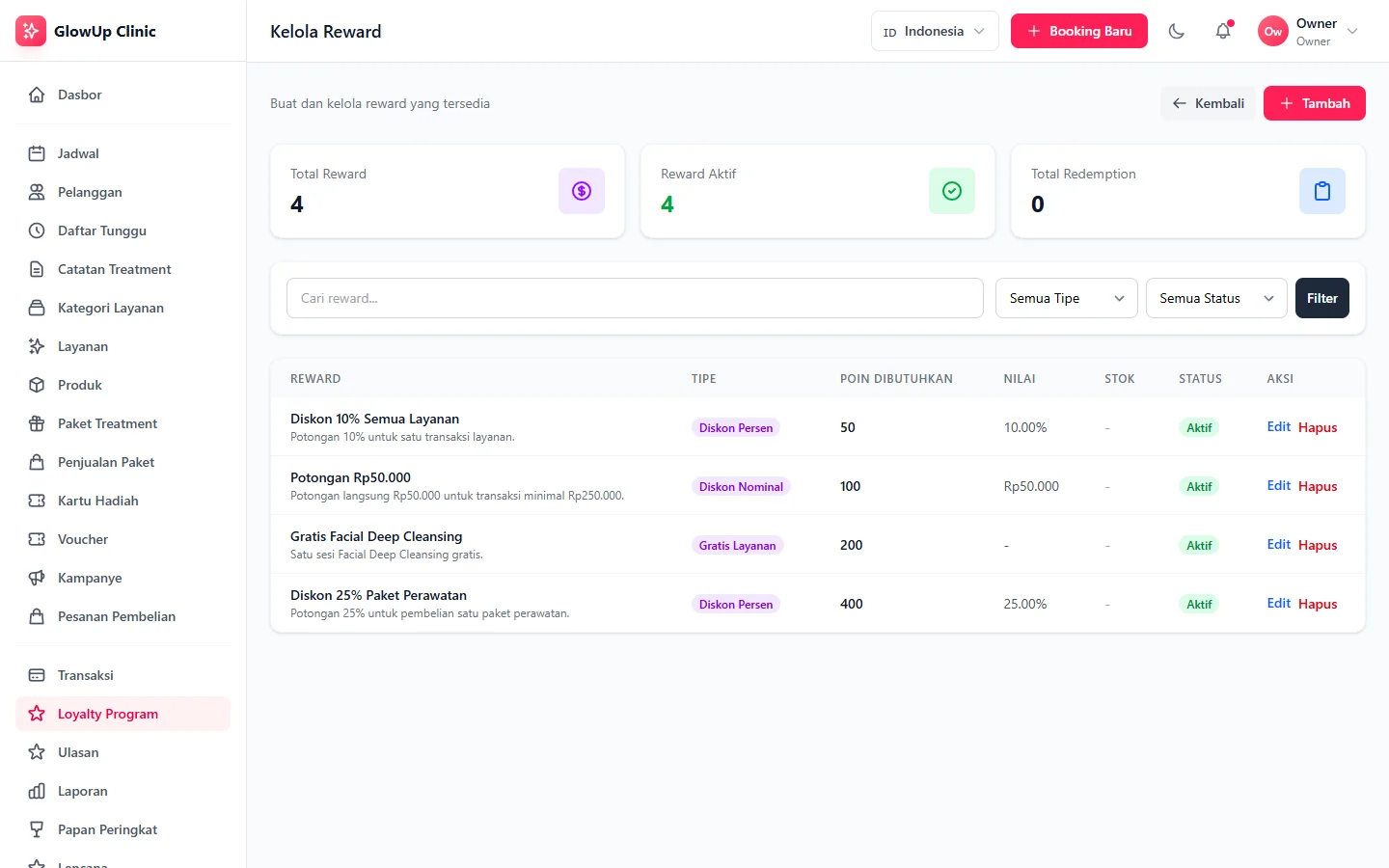Click the Paket Treatment gift icon
The width and height of the screenshot is (1389, 868).
(37, 423)
